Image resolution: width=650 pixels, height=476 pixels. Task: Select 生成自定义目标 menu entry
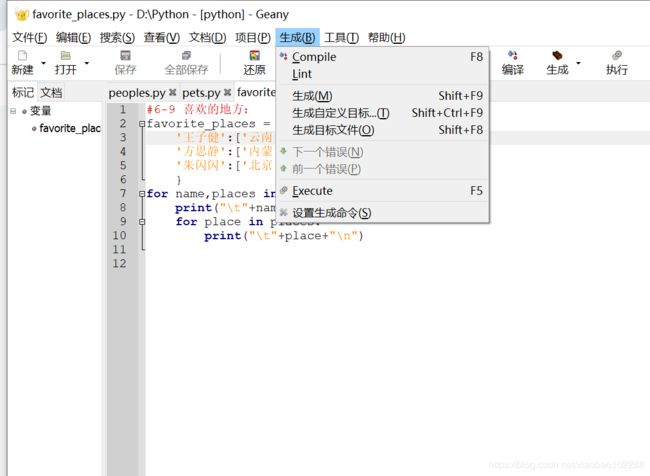coord(382,113)
